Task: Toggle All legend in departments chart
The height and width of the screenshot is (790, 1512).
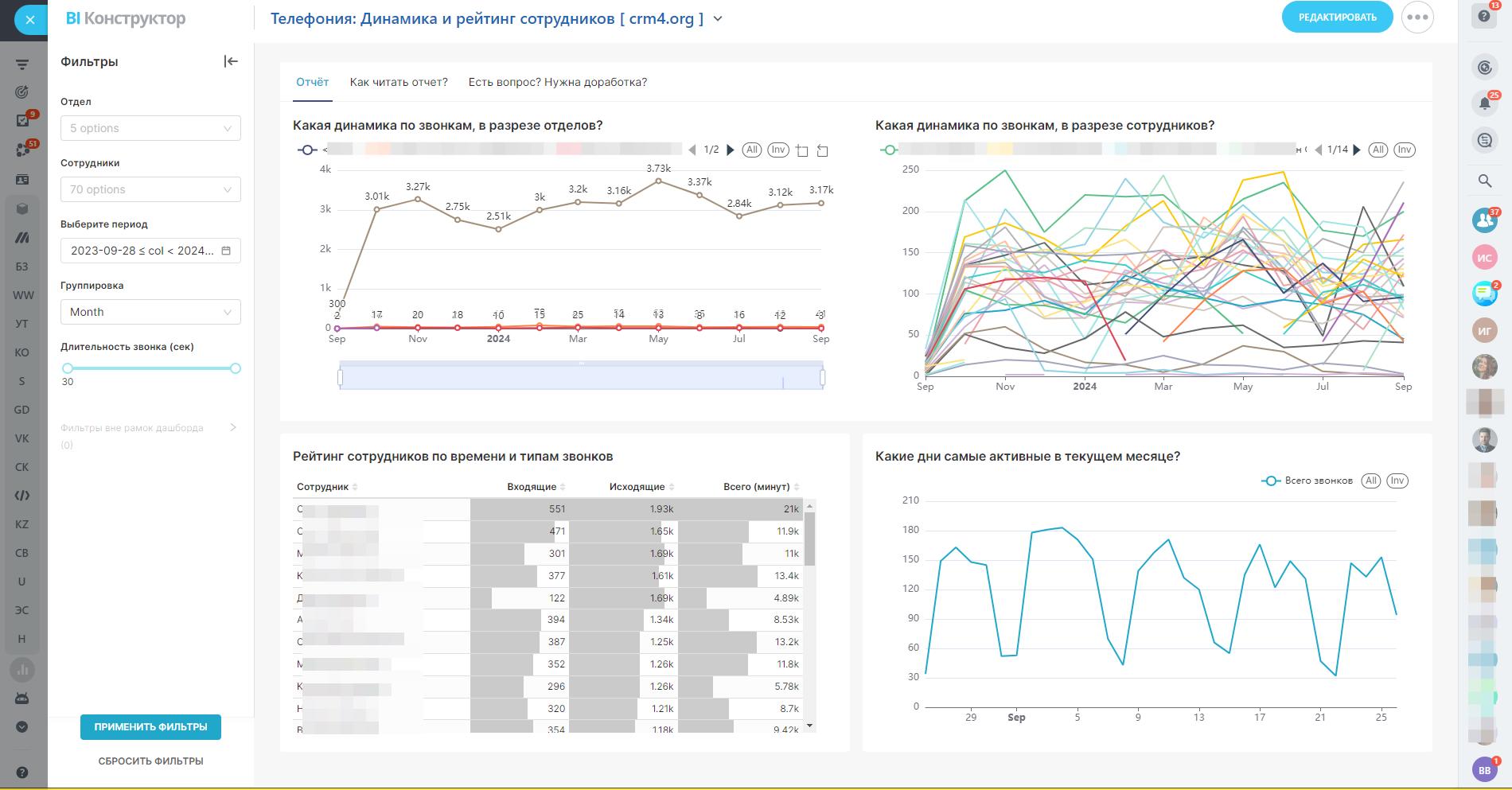Action: pos(751,150)
